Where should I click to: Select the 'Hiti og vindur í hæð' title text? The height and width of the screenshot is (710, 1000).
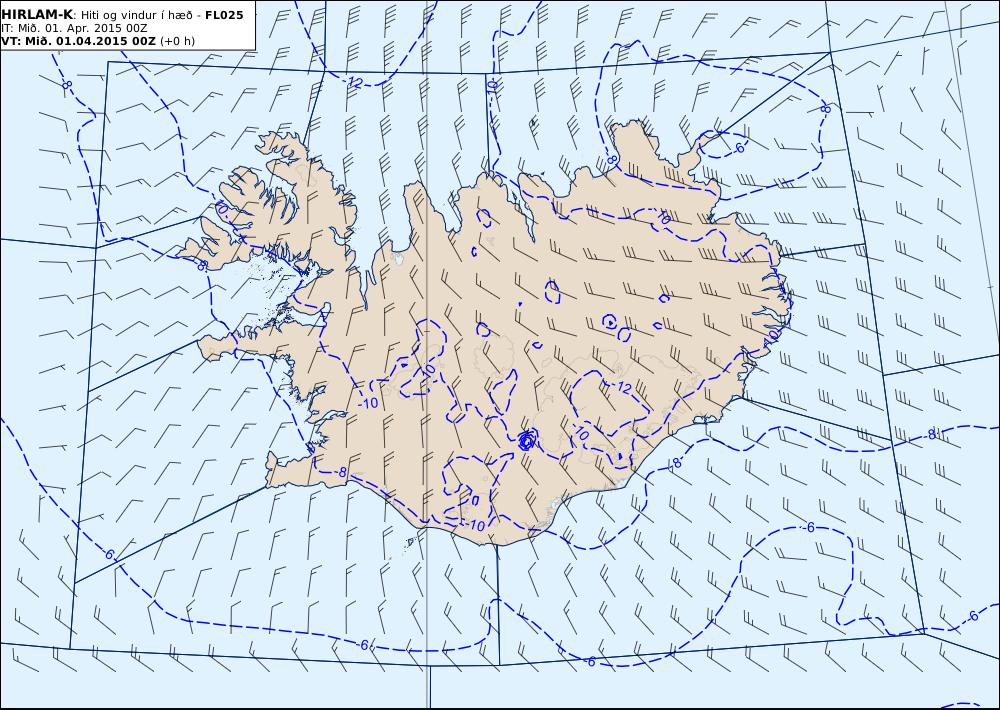click(x=134, y=15)
